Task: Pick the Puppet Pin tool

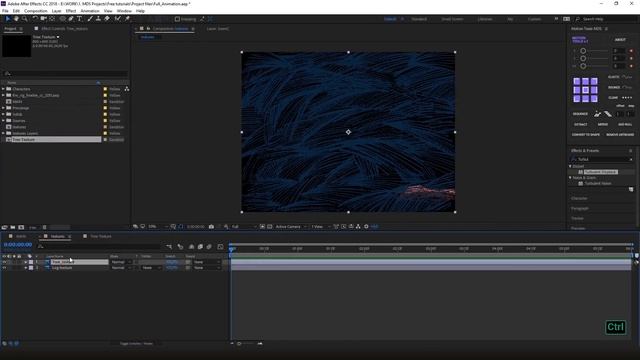Action: coord(127,19)
